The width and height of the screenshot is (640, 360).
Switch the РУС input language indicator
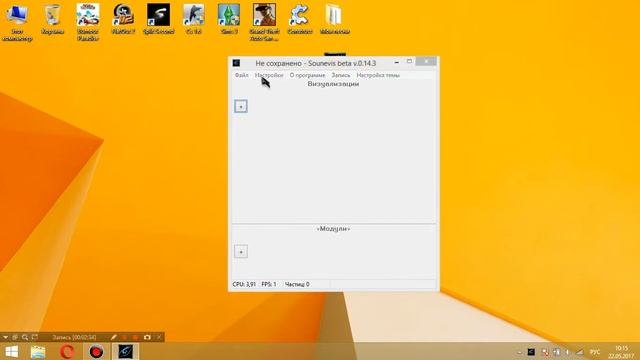click(x=595, y=352)
